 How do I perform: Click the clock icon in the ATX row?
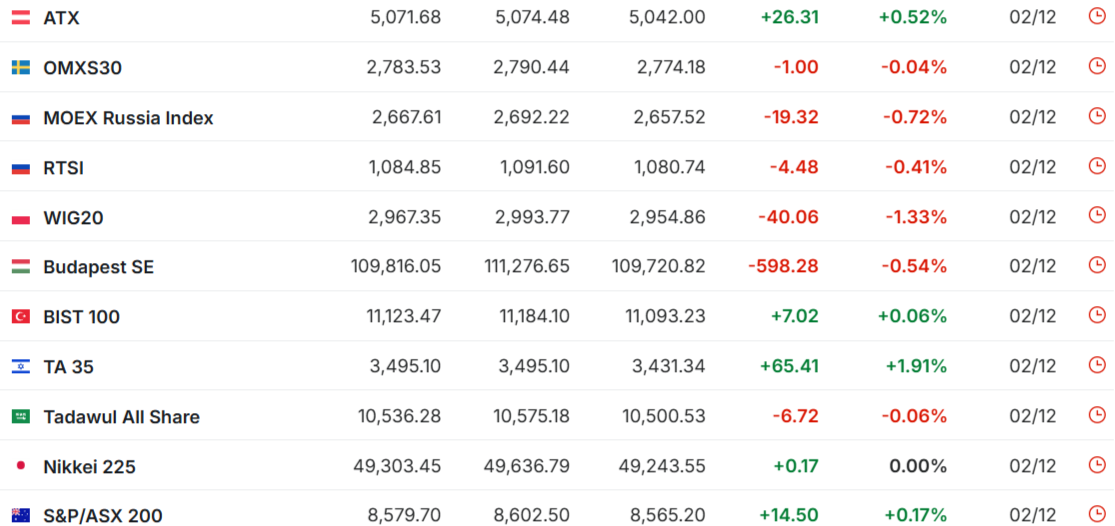[1097, 17]
